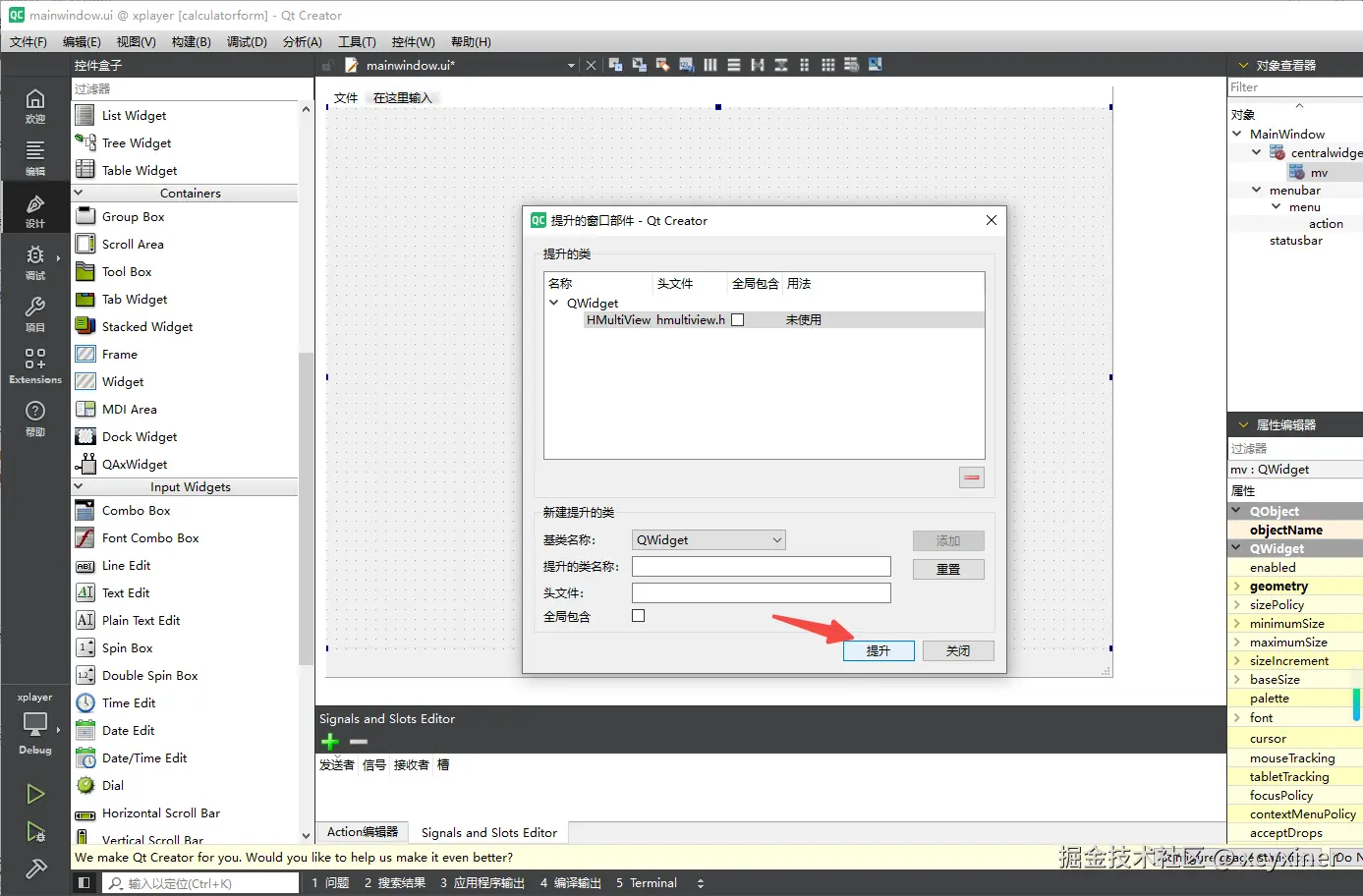Click the 关闭 button in dialog

coord(958,651)
